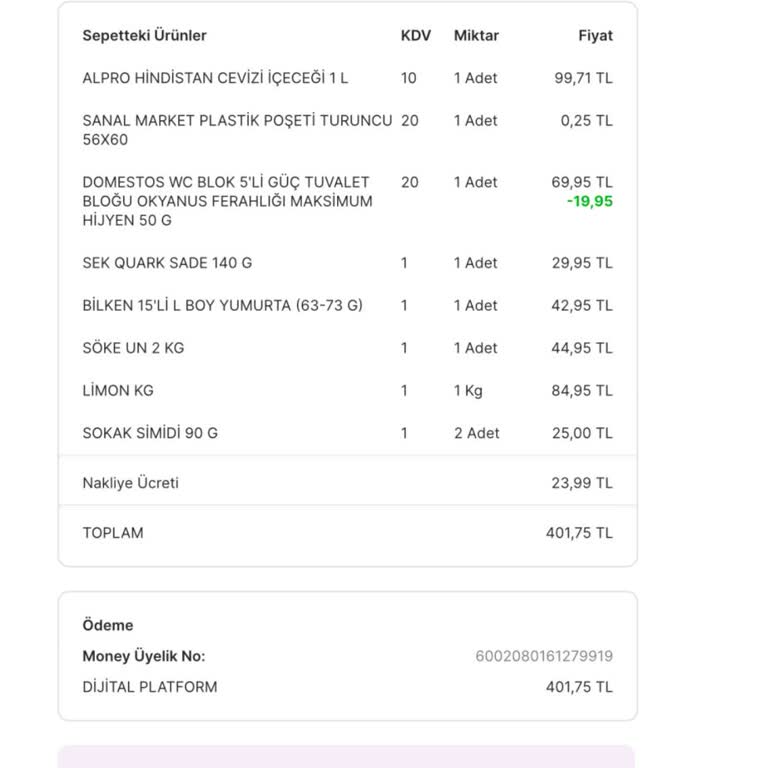Click the SOKAK SİMİDİ 90 G item
The width and height of the screenshot is (768, 768).
[150, 433]
